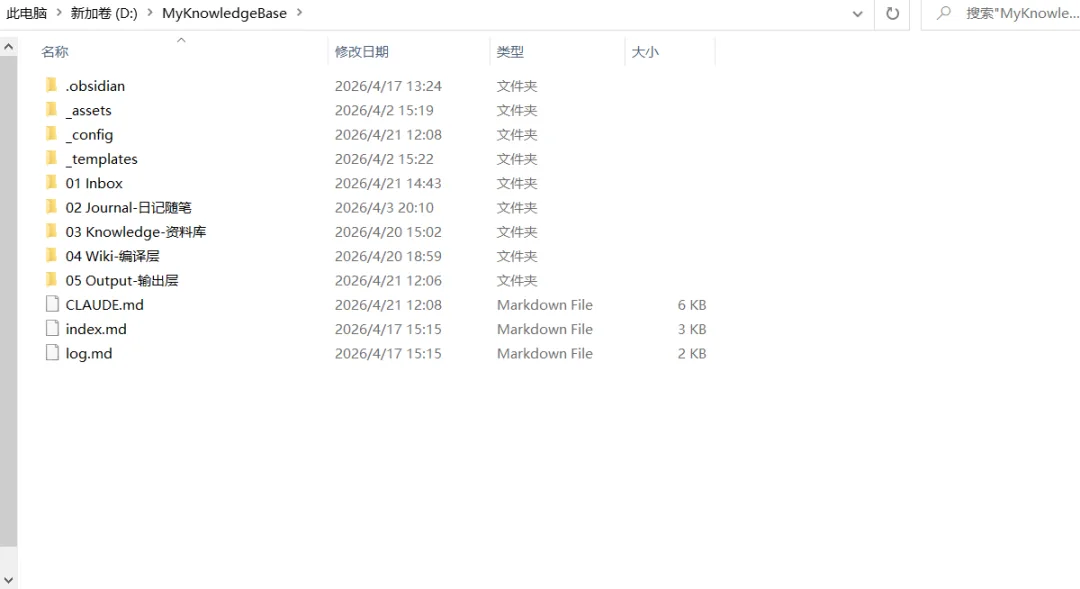Select the 04 Wiki folder icon

point(52,256)
